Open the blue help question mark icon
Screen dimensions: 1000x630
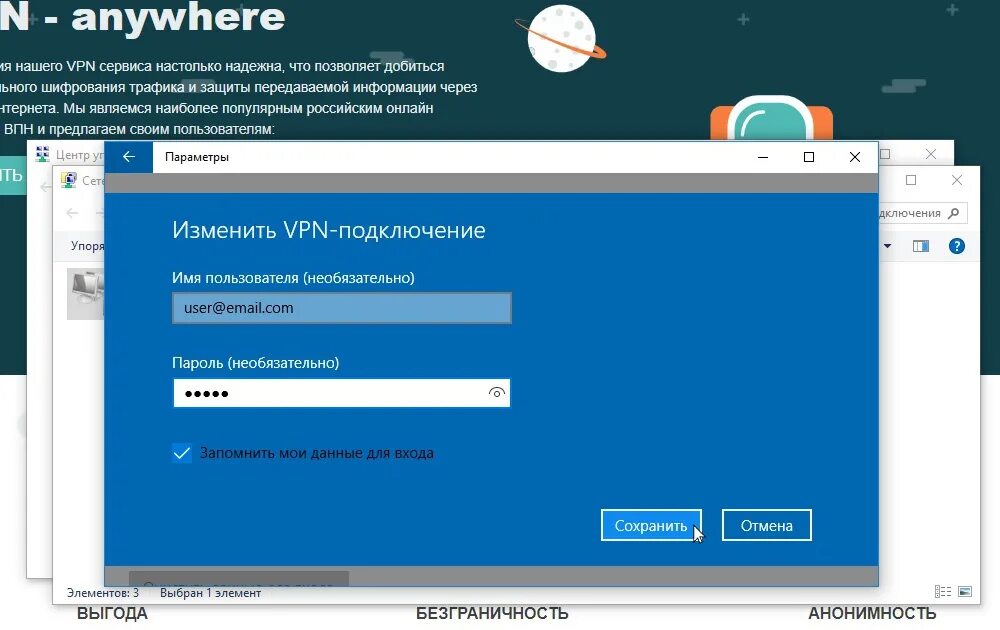(956, 246)
